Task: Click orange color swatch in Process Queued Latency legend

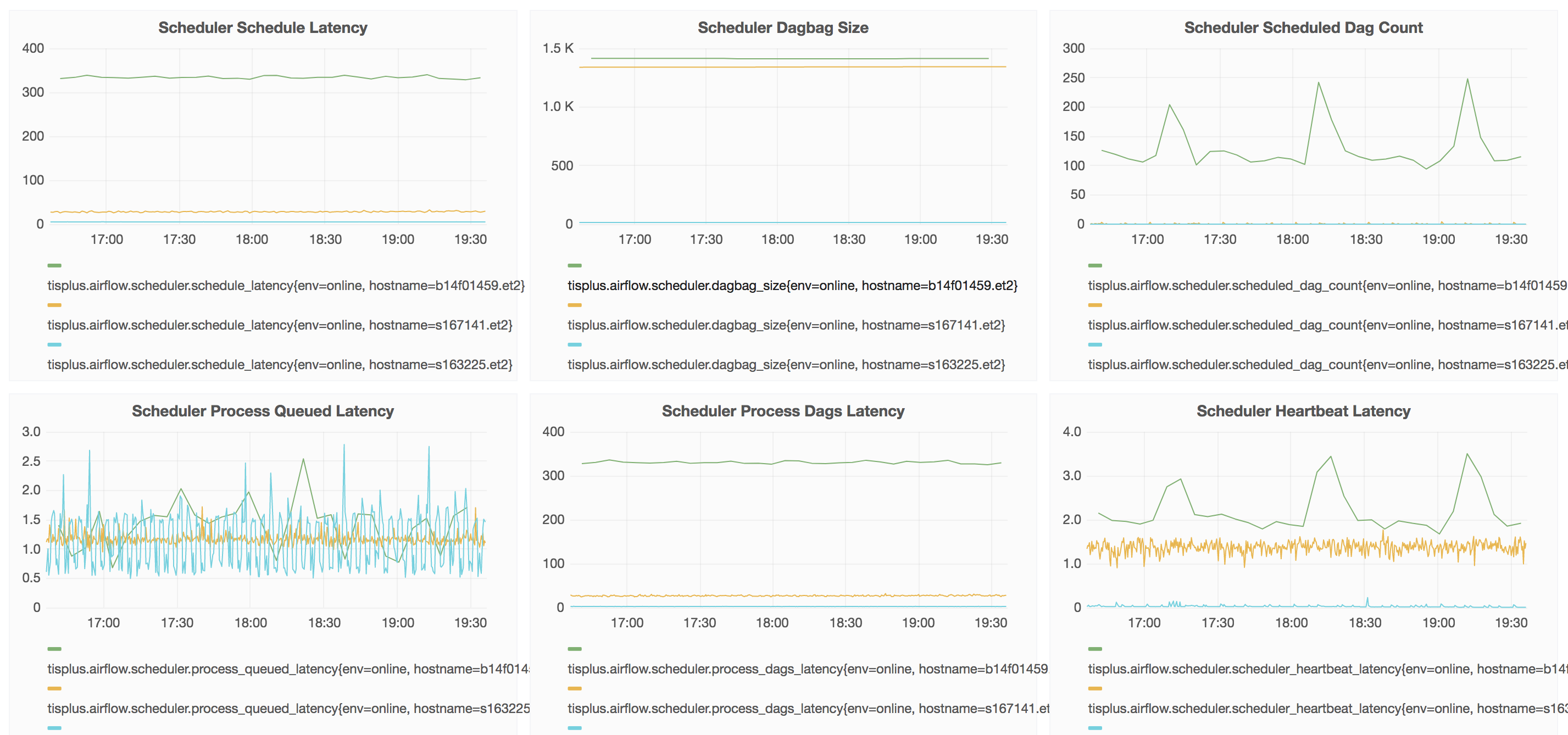Action: pos(54,688)
